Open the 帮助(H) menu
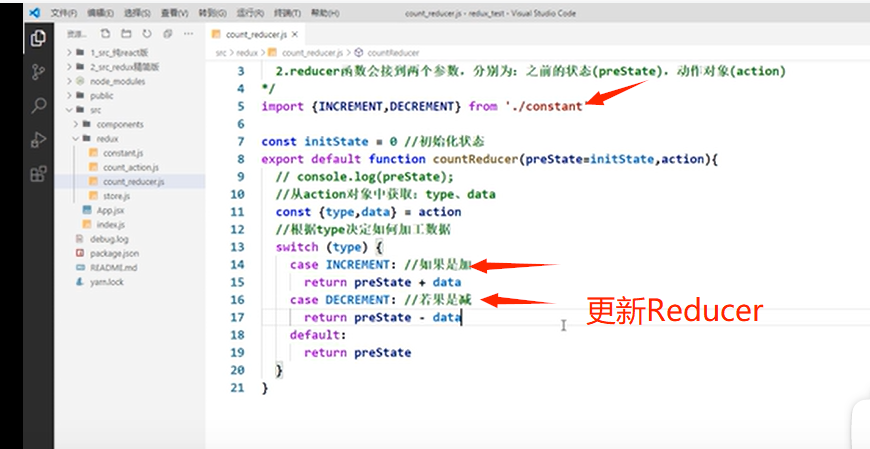 click(x=325, y=13)
